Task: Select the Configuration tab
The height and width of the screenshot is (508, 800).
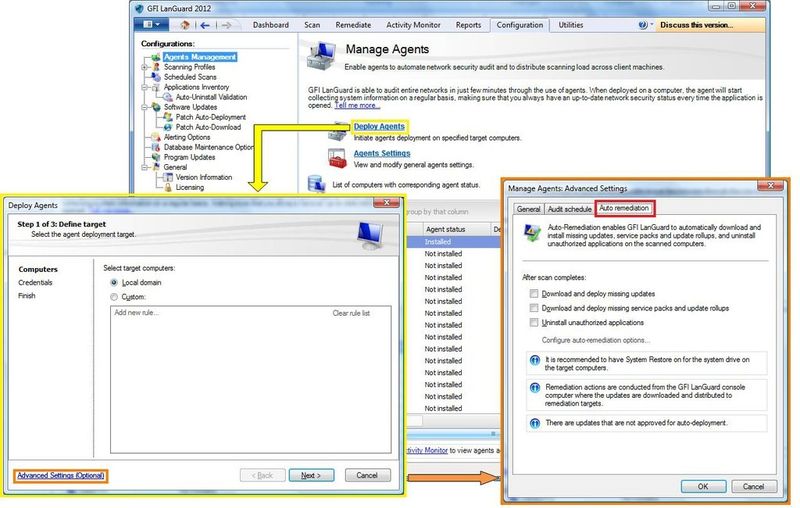Action: point(519,25)
